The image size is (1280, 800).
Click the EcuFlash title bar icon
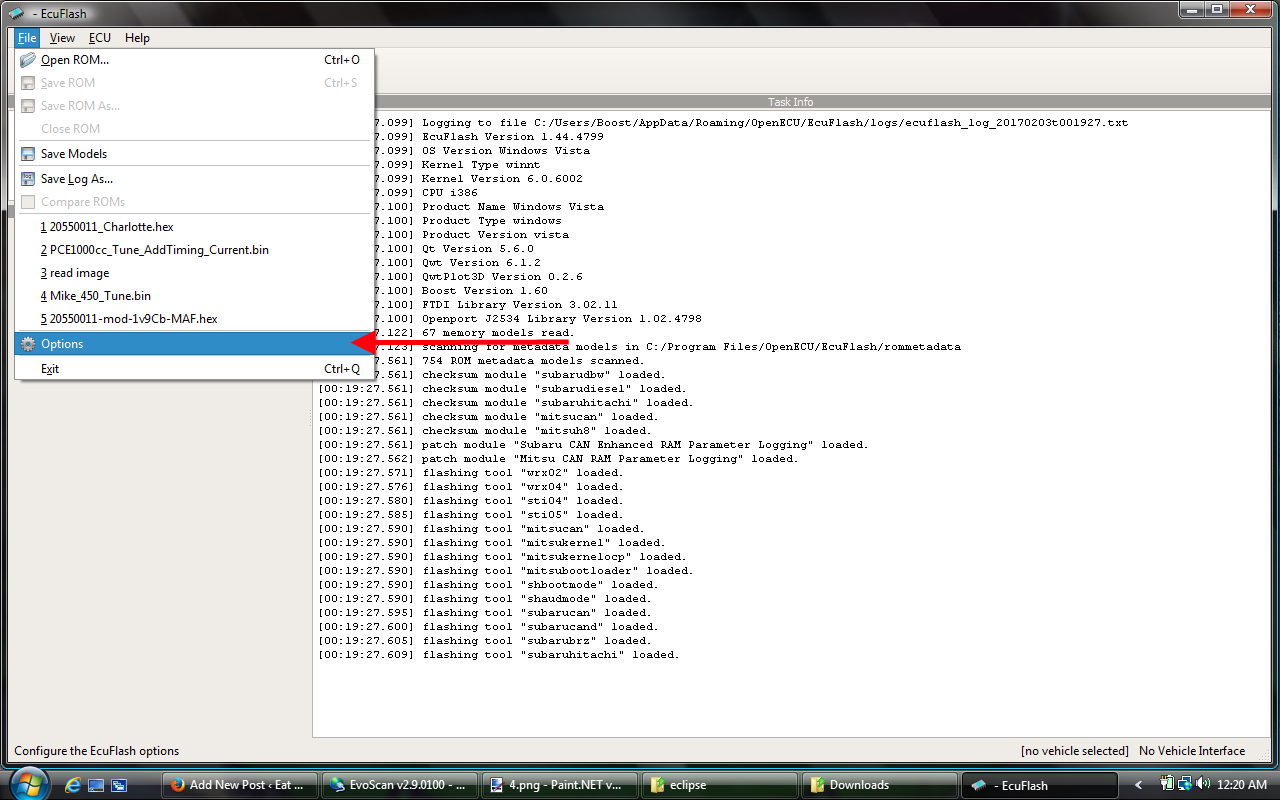tap(15, 13)
